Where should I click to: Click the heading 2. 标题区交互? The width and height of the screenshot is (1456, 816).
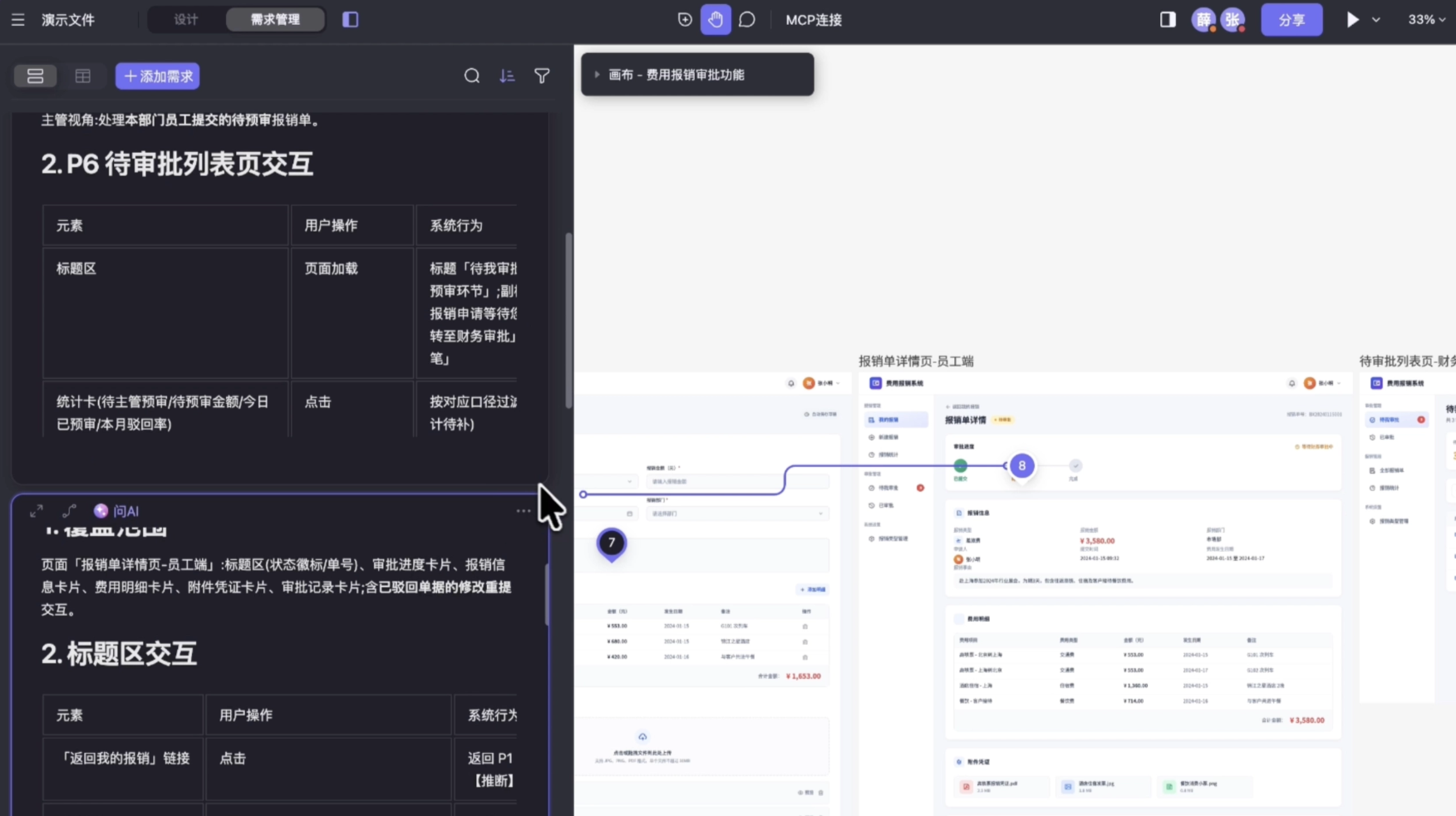[x=119, y=653]
